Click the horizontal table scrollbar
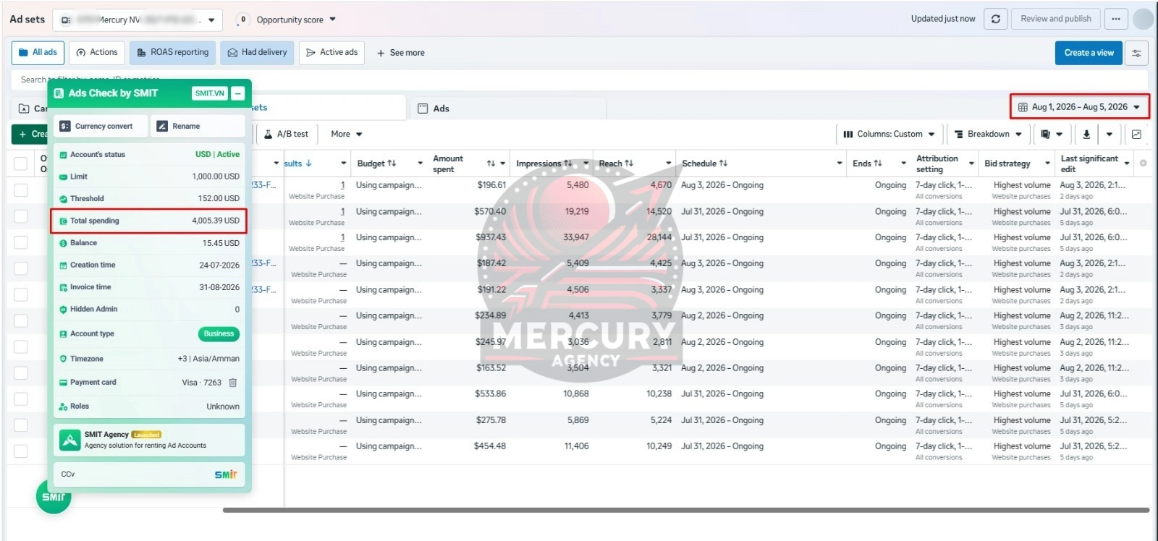The height and width of the screenshot is (541, 1158). 685,509
